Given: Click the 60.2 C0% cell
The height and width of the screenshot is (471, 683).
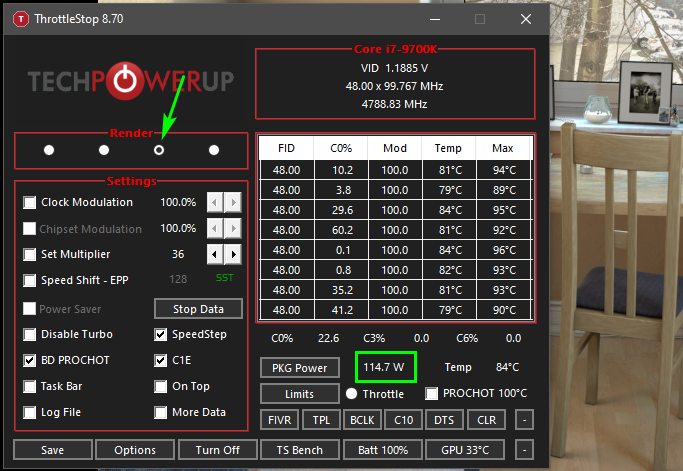Looking at the screenshot, I should pos(342,230).
